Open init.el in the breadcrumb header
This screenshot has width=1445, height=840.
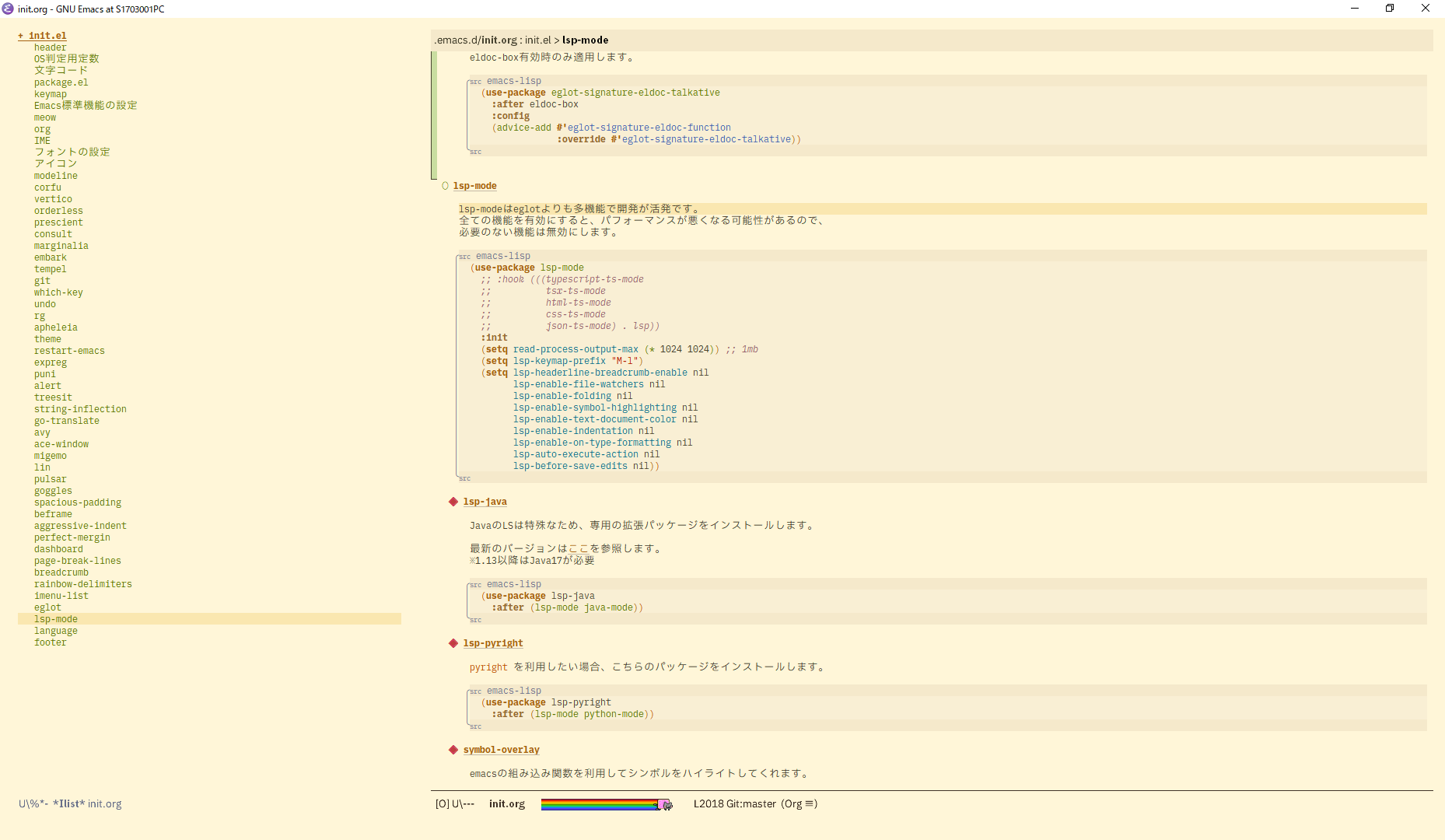pos(538,40)
